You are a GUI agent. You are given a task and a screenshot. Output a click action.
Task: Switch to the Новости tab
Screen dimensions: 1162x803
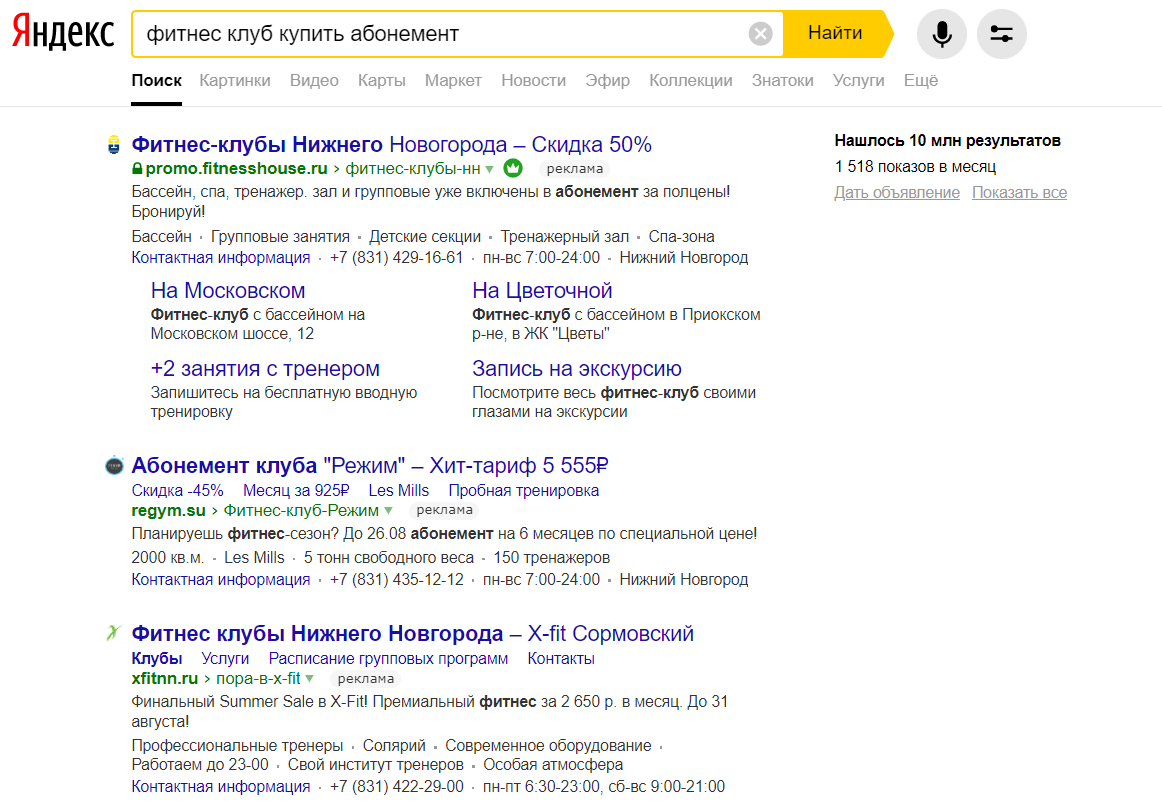coord(534,81)
